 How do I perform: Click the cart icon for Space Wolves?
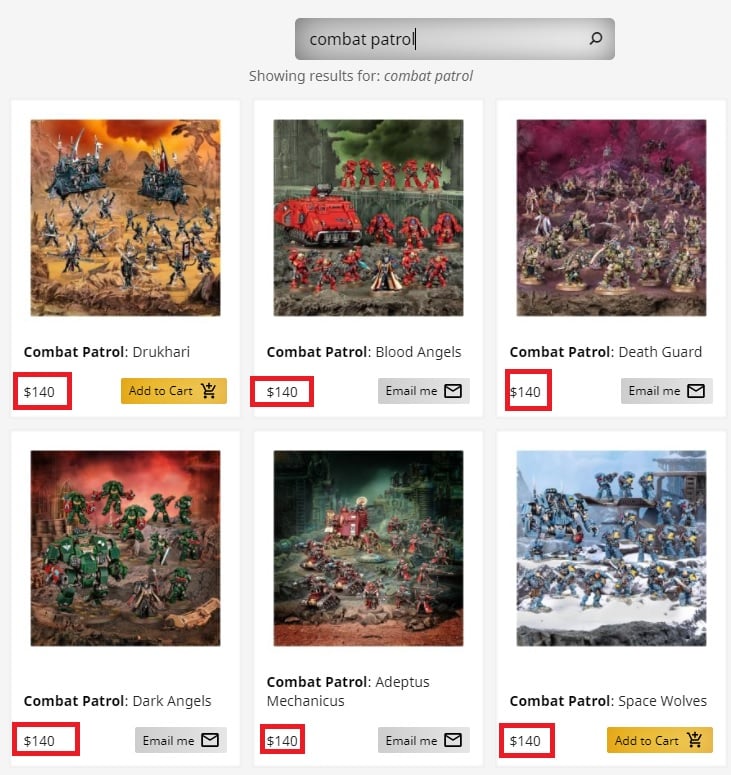coord(694,740)
